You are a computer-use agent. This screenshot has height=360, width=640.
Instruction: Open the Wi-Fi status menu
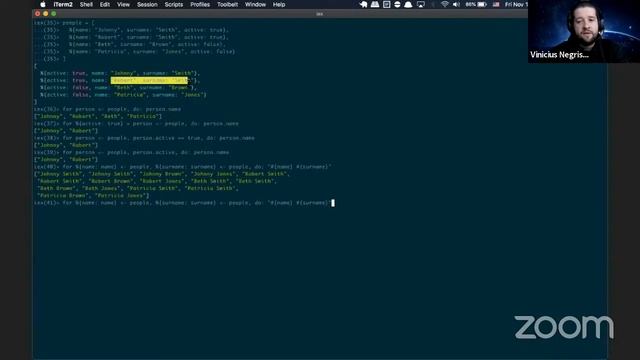(444, 4)
